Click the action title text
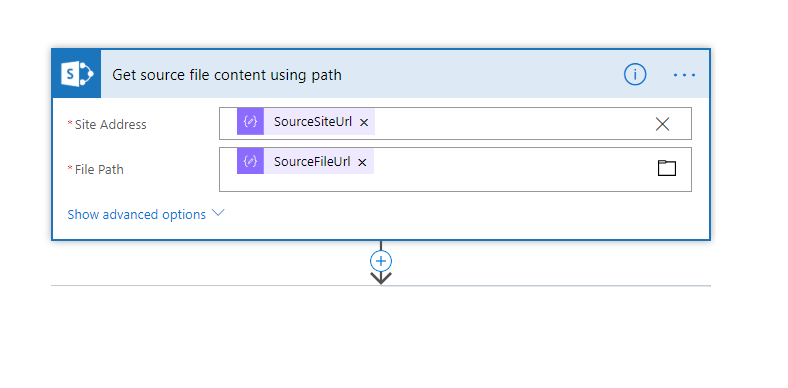 [x=227, y=75]
